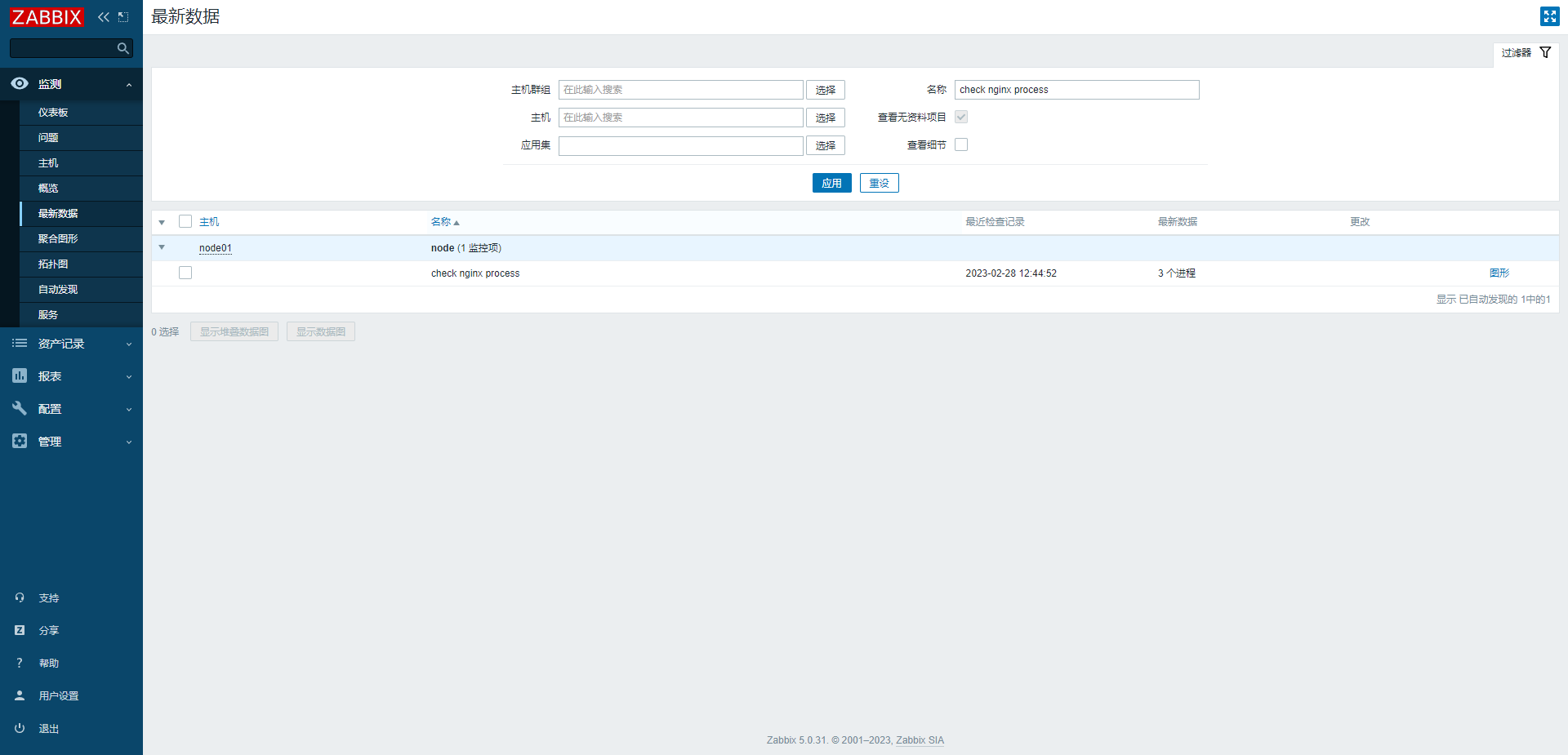Collapse the node01 host group row
Image resolution: width=1568 pixels, height=755 pixels.
[162, 247]
